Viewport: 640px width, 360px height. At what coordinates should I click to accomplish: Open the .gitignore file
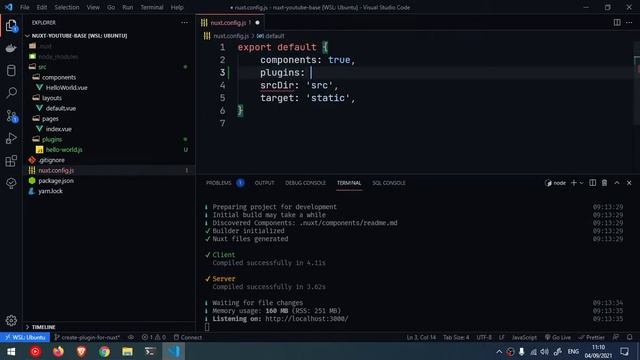[51, 160]
